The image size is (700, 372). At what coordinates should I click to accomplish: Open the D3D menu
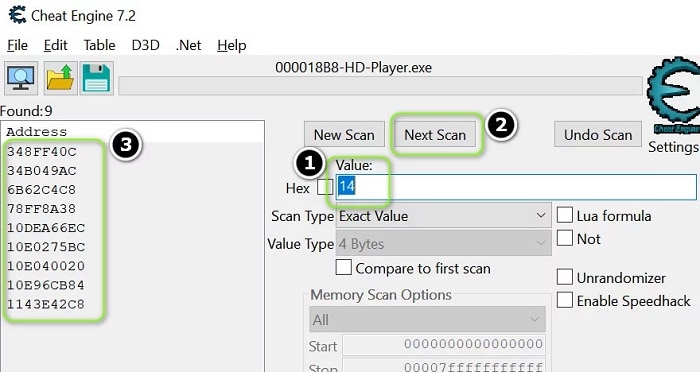[x=146, y=45]
